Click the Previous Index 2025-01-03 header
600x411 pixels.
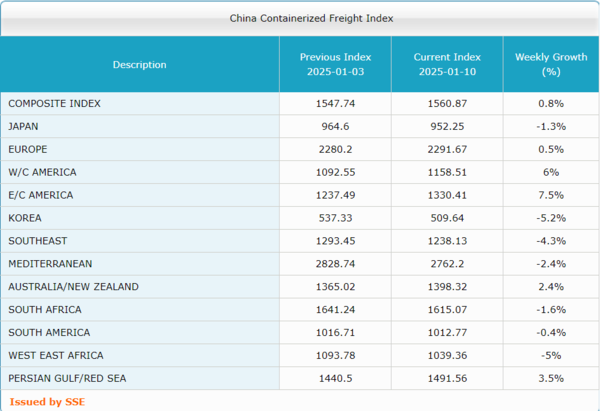click(x=335, y=65)
